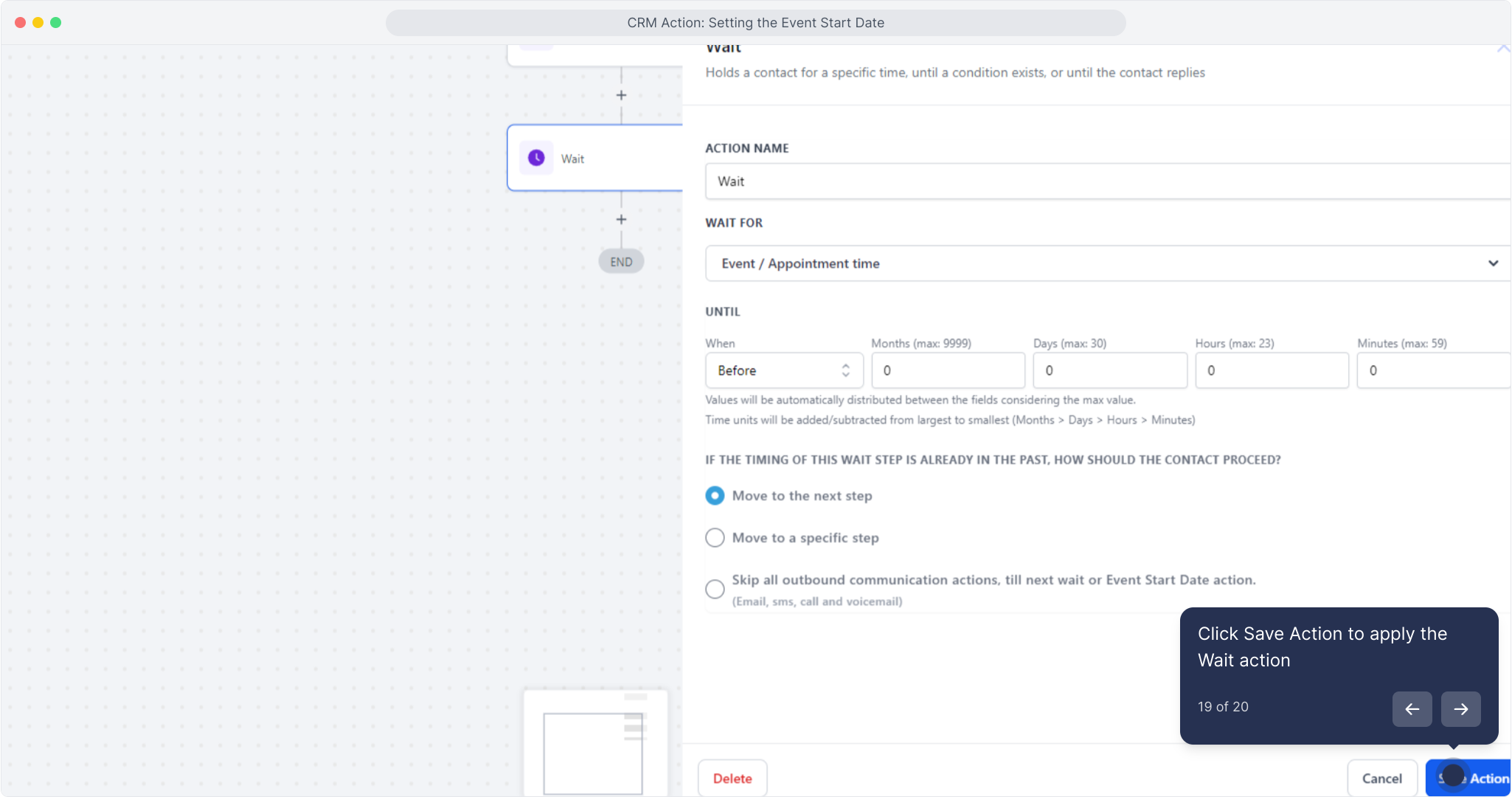Click chevron arrow of Event / Appointment time
The height and width of the screenshot is (797, 1512).
[x=1493, y=263]
